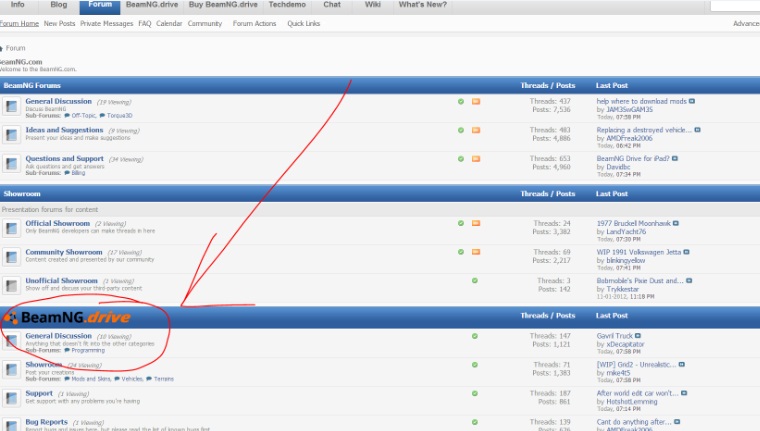Open the Billing sub-forum
The width and height of the screenshot is (760, 431).
[x=78, y=173]
